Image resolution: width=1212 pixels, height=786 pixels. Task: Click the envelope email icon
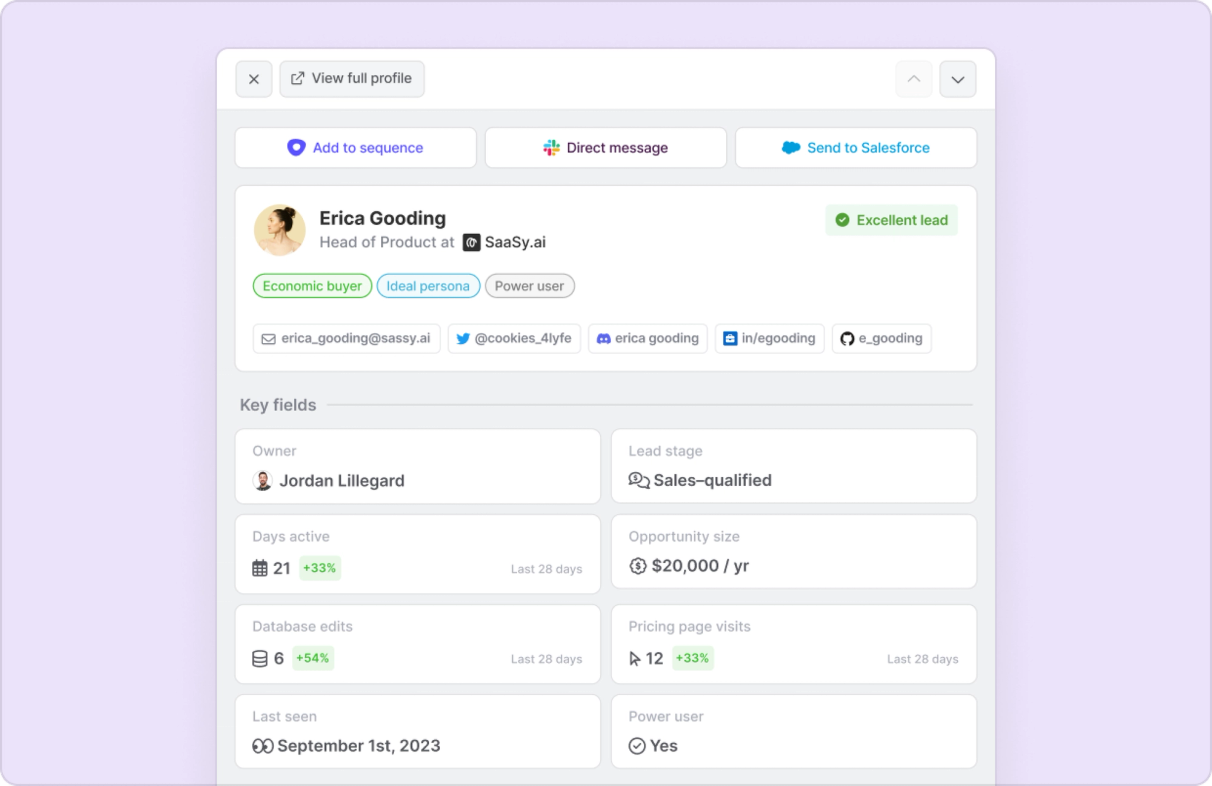coord(269,339)
